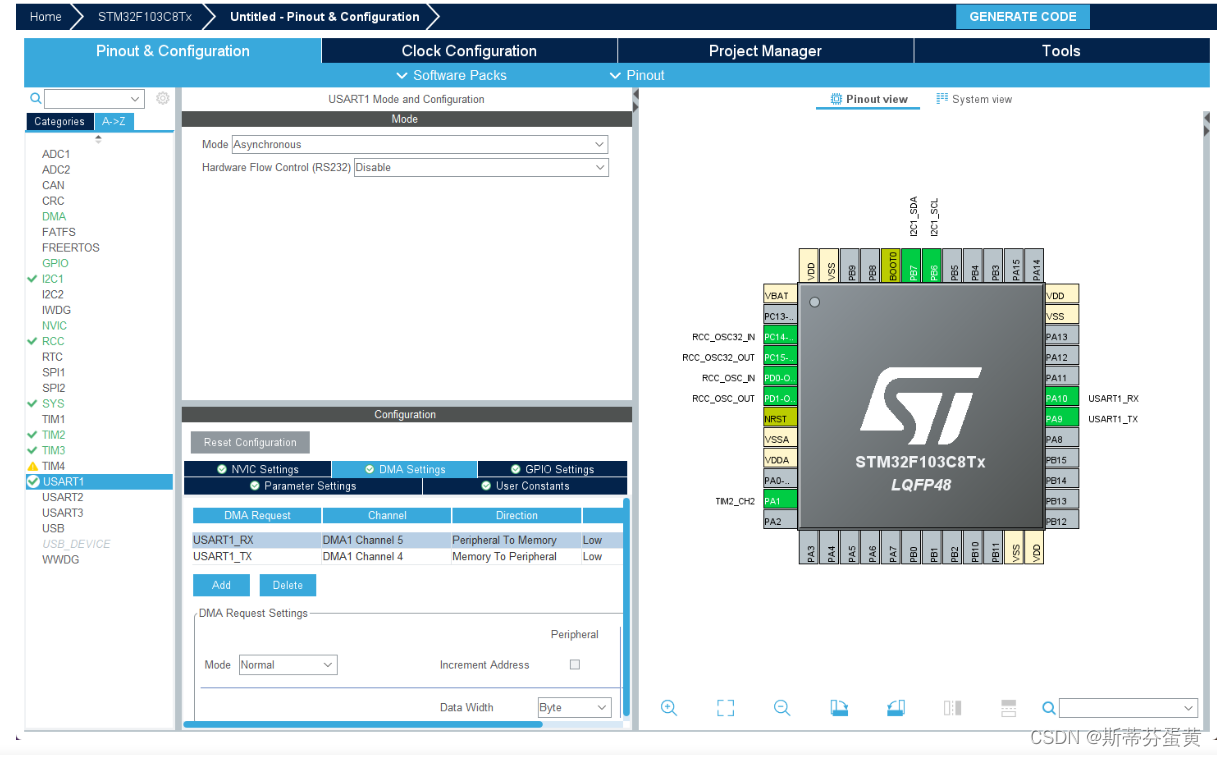Add a new DMA request

[221, 585]
